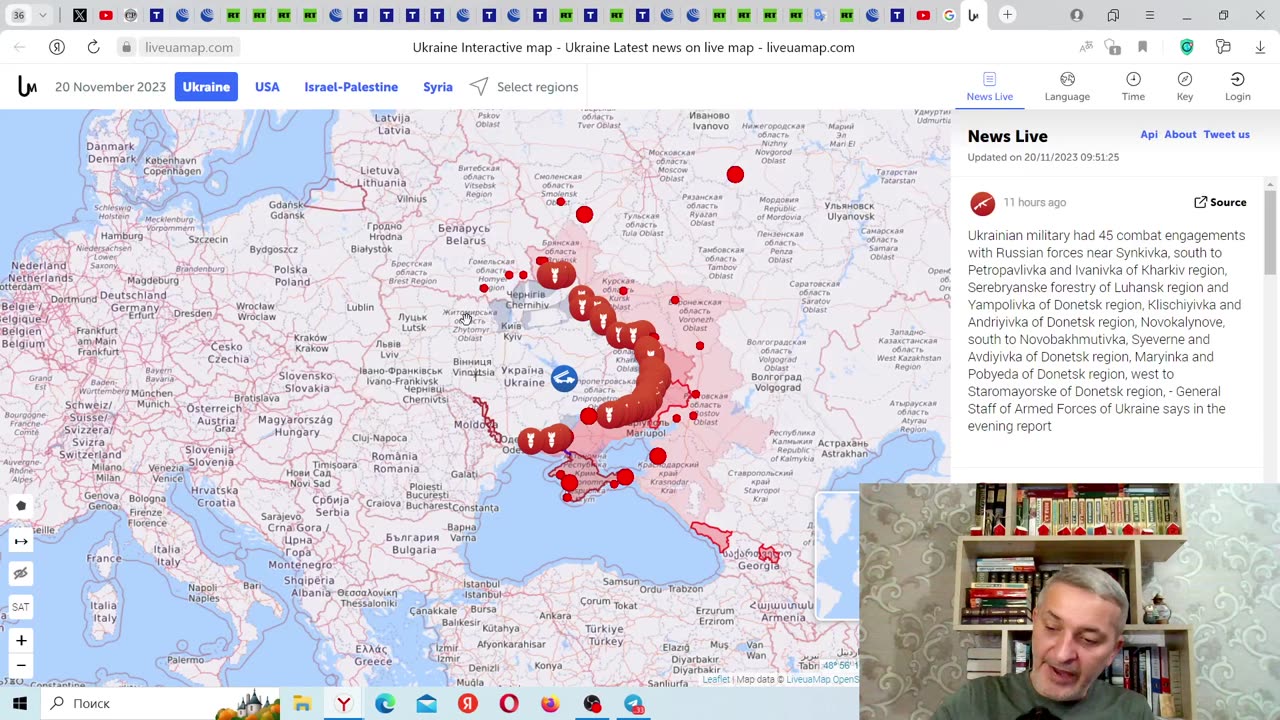Go back with the browser back arrow
This screenshot has height=720, width=1280.
point(20,47)
